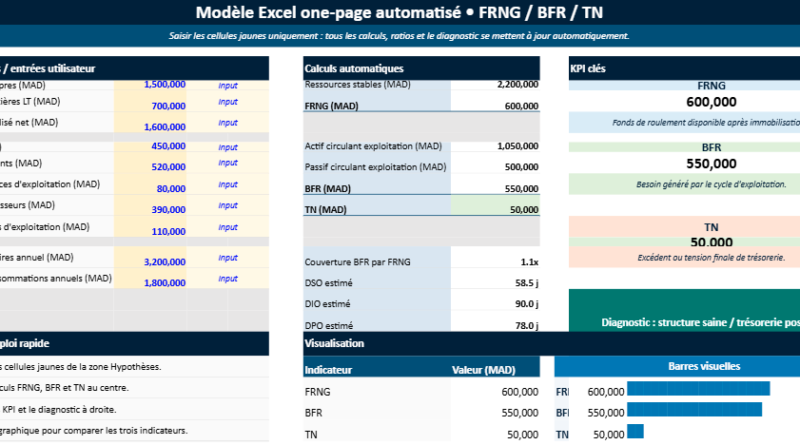Click the TN KPI value 50.000

coord(711,242)
